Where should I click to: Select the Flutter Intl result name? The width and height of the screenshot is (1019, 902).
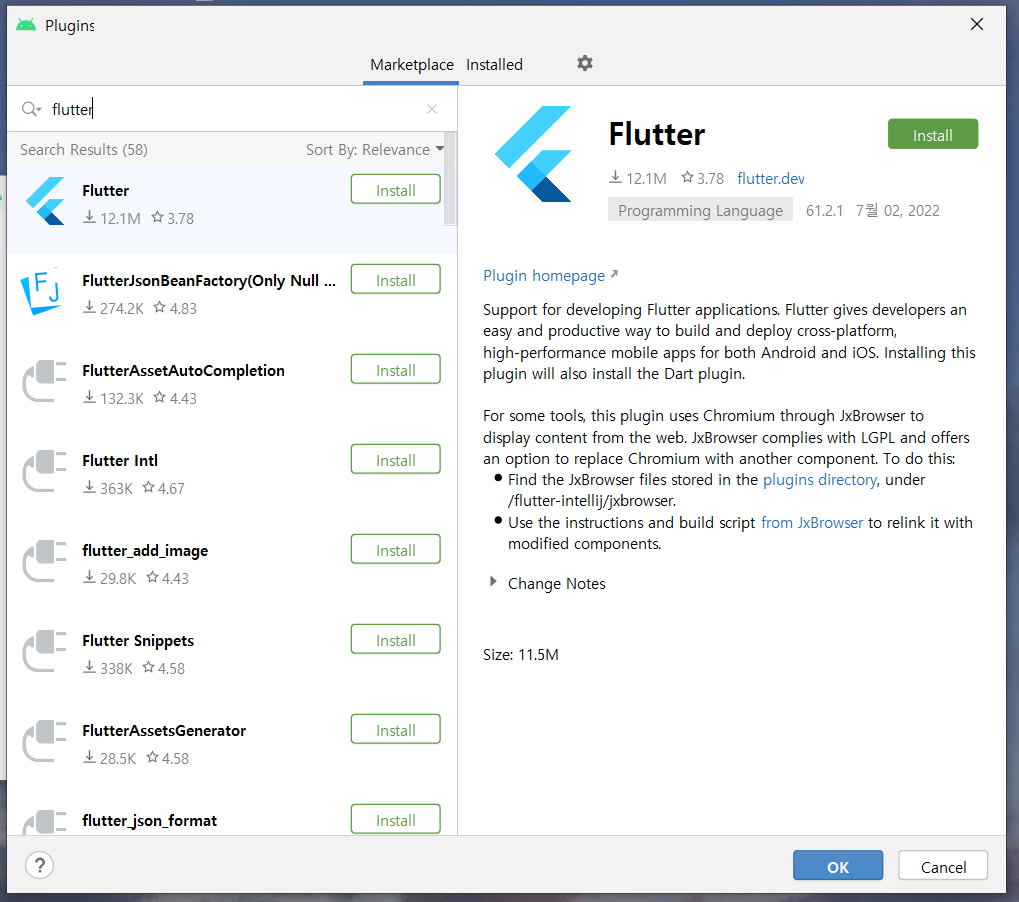(x=120, y=461)
